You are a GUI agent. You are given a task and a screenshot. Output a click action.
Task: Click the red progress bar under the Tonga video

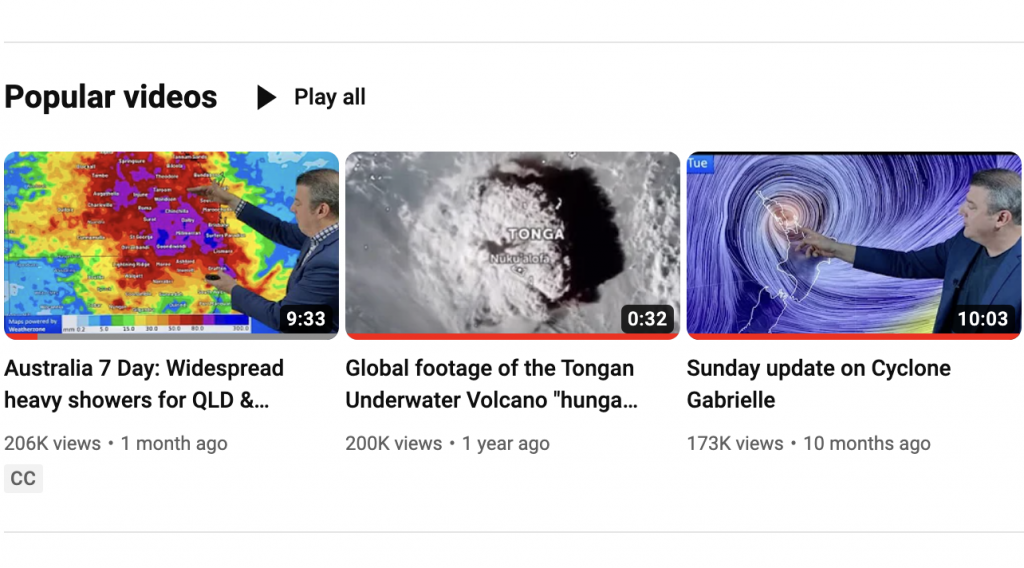pyautogui.click(x=512, y=337)
